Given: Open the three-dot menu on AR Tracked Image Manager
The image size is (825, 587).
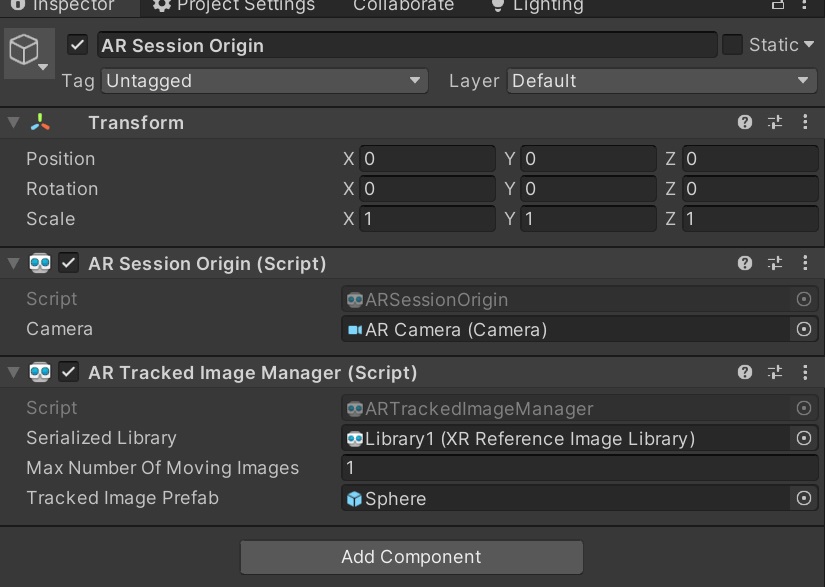Looking at the screenshot, I should coord(806,372).
